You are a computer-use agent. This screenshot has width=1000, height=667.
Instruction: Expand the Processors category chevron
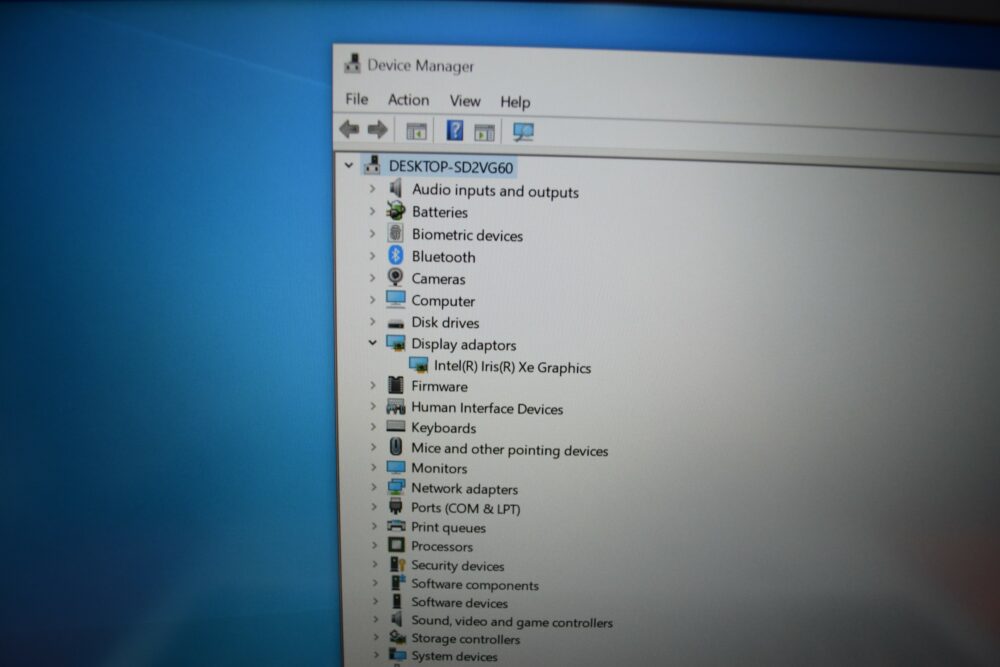pyautogui.click(x=374, y=545)
